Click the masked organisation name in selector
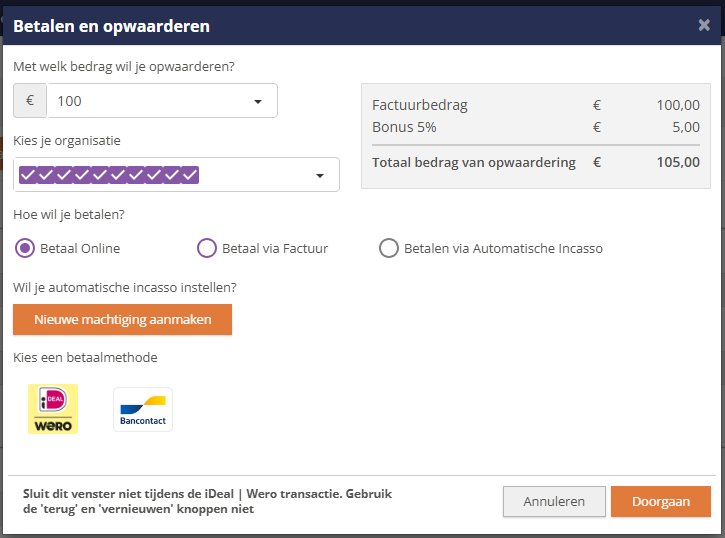725x538 pixels. pos(110,175)
